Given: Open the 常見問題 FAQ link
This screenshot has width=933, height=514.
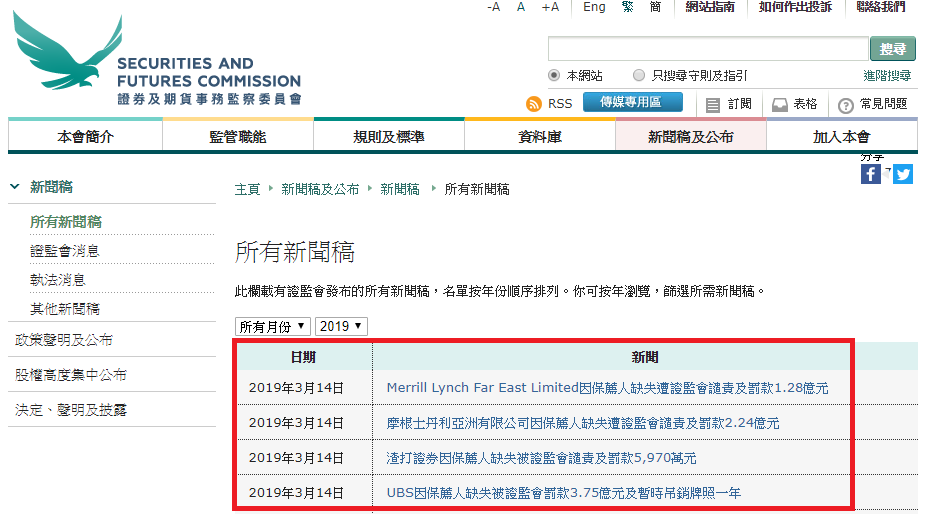Looking at the screenshot, I should pyautogui.click(x=873, y=104).
